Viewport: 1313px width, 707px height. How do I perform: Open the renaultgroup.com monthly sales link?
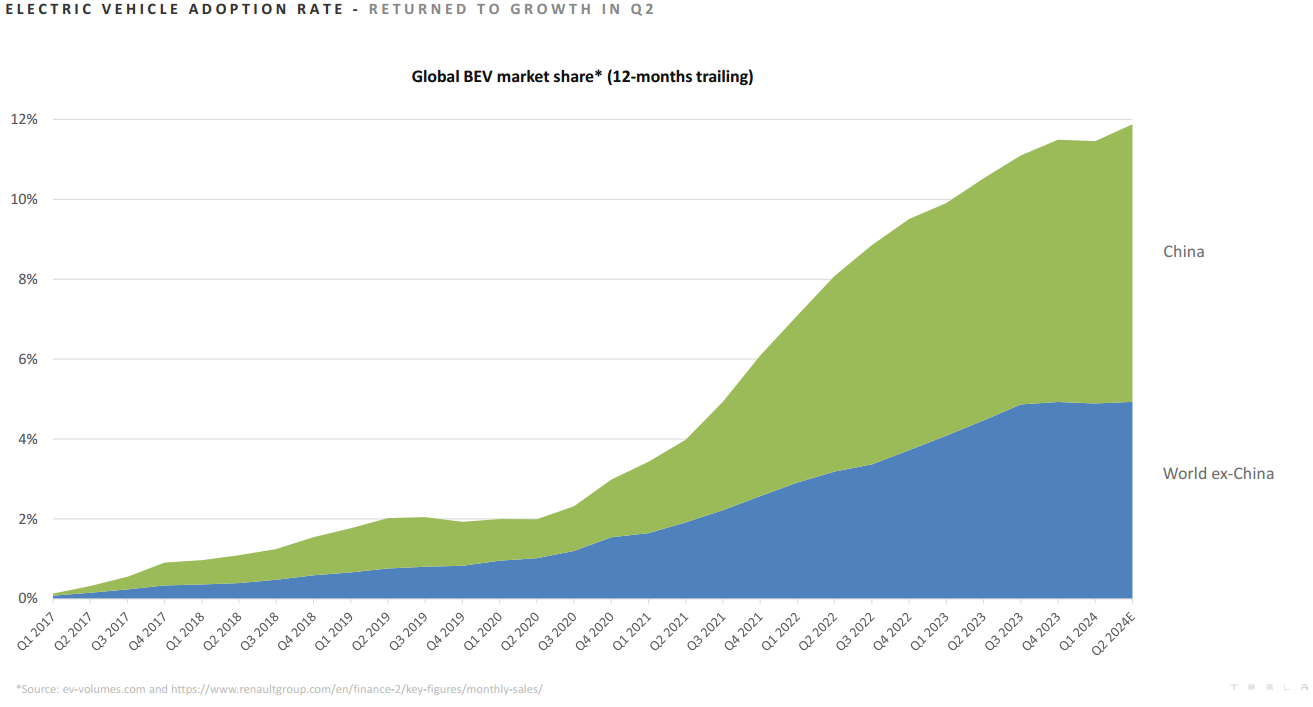[357, 689]
